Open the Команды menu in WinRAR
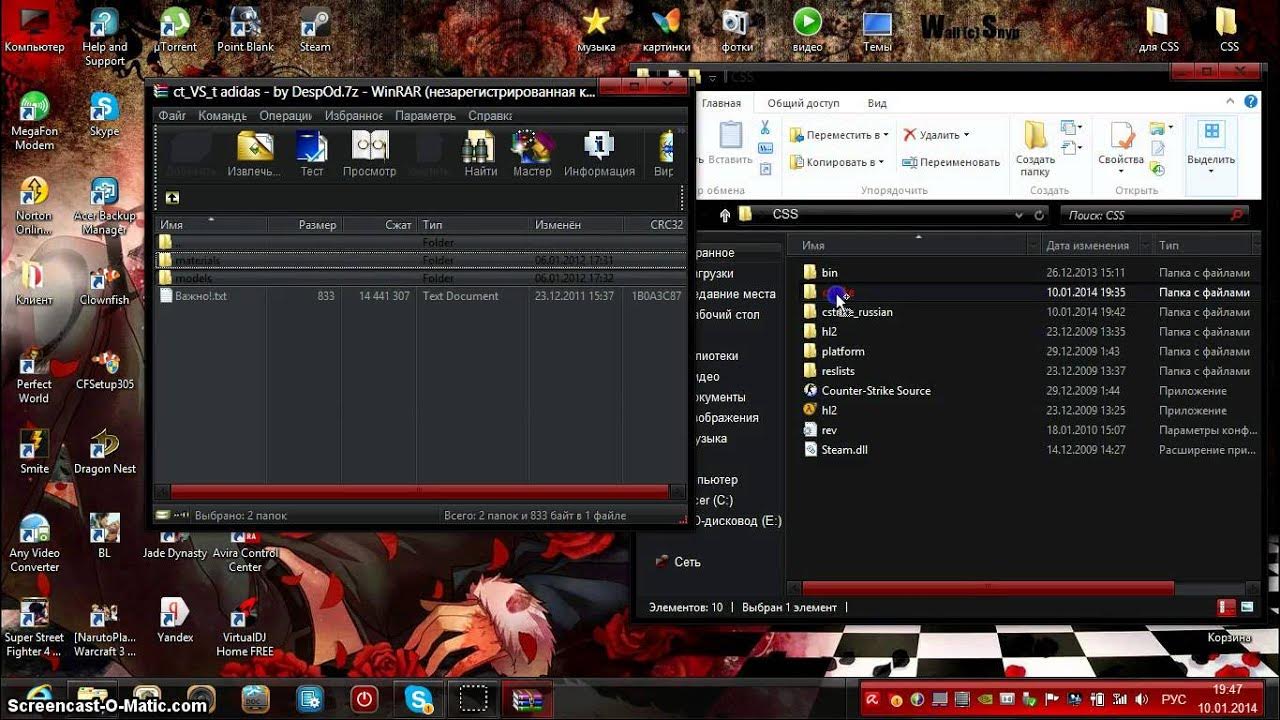The height and width of the screenshot is (720, 1280). 222,116
